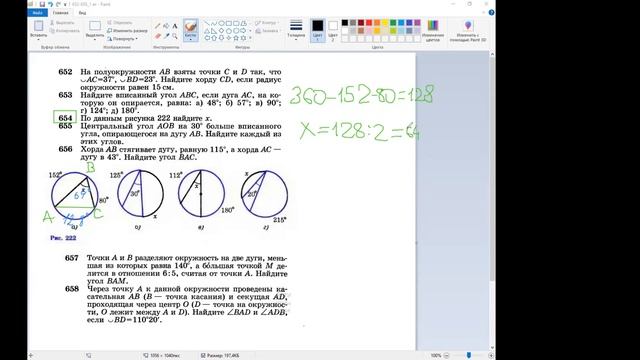Pick the Oval shape in shapes gallery
This screenshot has width=640, height=360.
coord(222,23)
